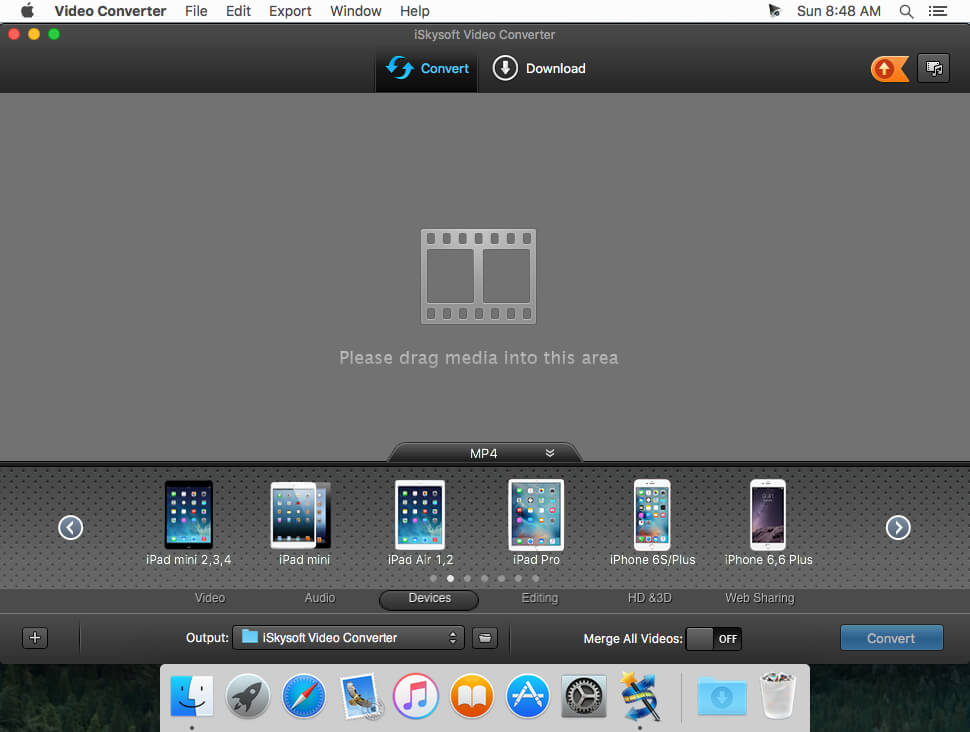Open the Trash in the Dock
Image resolution: width=970 pixels, height=732 pixels.
778,696
